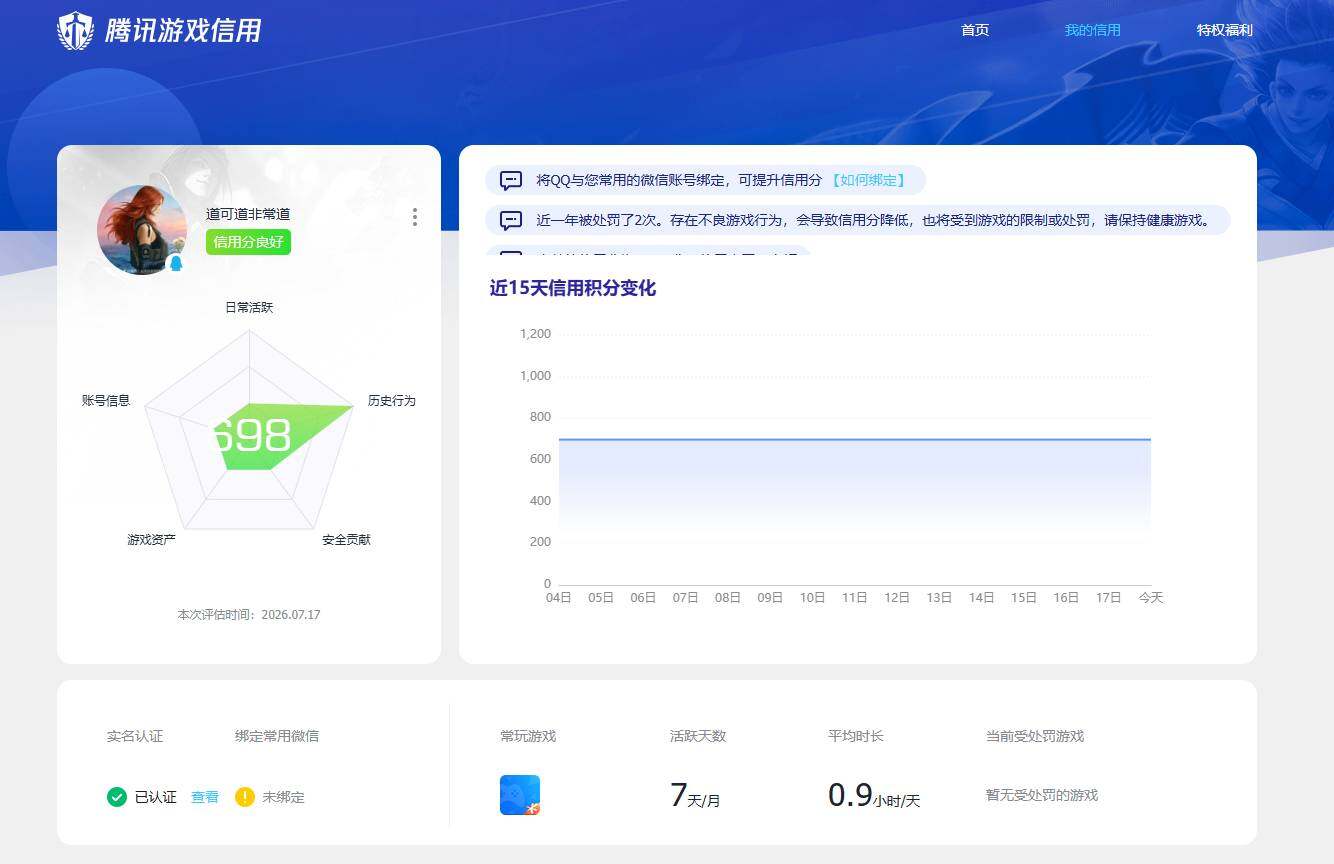Click the 04日 label on chart axis
Screen dimensions: 1334x864
558,597
